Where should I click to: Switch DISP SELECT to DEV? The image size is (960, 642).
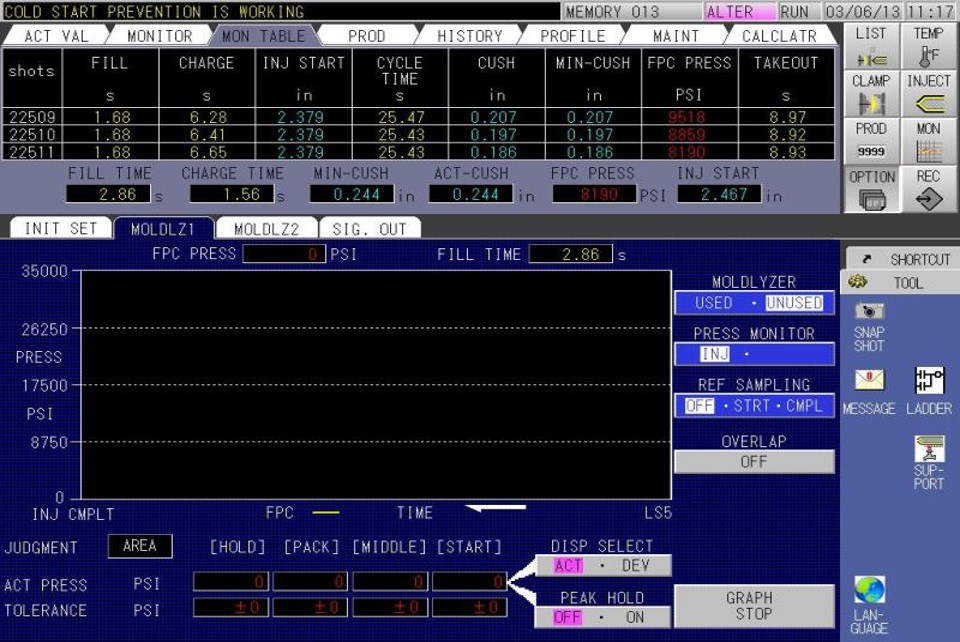635,566
